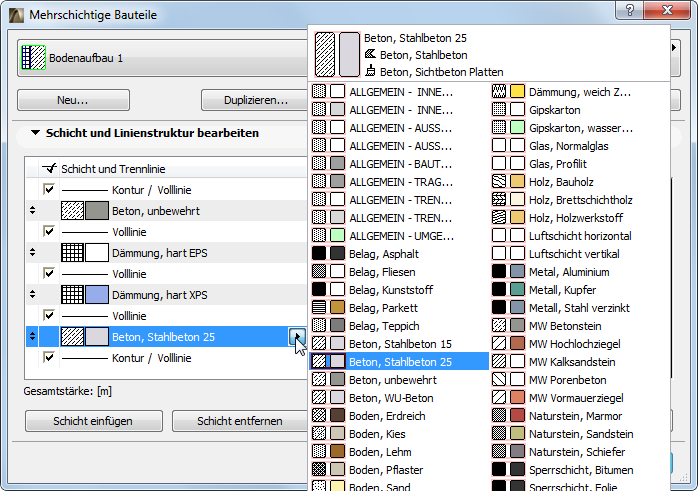Viewport: 698px width, 491px height.
Task: Click the Belag, Asphalt hatch icon
Action: click(319, 254)
